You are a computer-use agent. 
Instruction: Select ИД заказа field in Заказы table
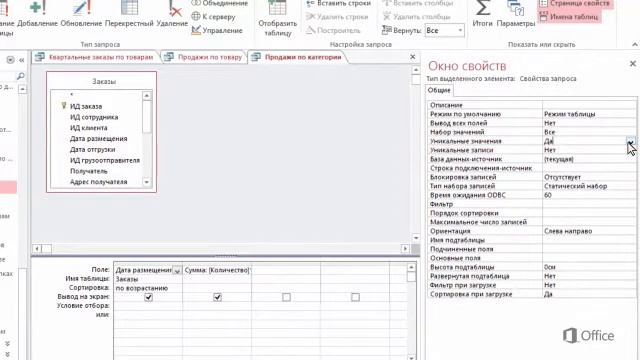click(x=86, y=106)
